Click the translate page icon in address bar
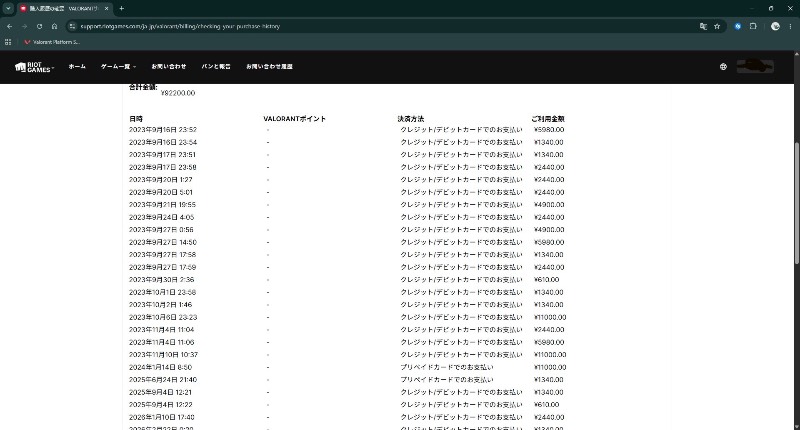Screen dimensions: 800x430 [703, 26]
